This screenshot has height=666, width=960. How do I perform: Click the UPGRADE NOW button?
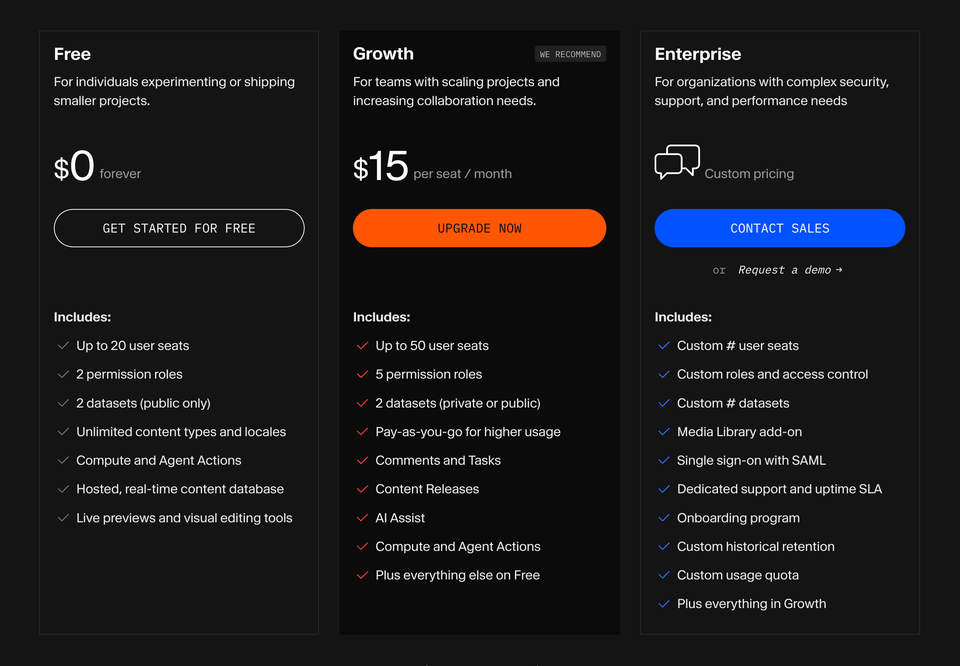[x=479, y=228]
